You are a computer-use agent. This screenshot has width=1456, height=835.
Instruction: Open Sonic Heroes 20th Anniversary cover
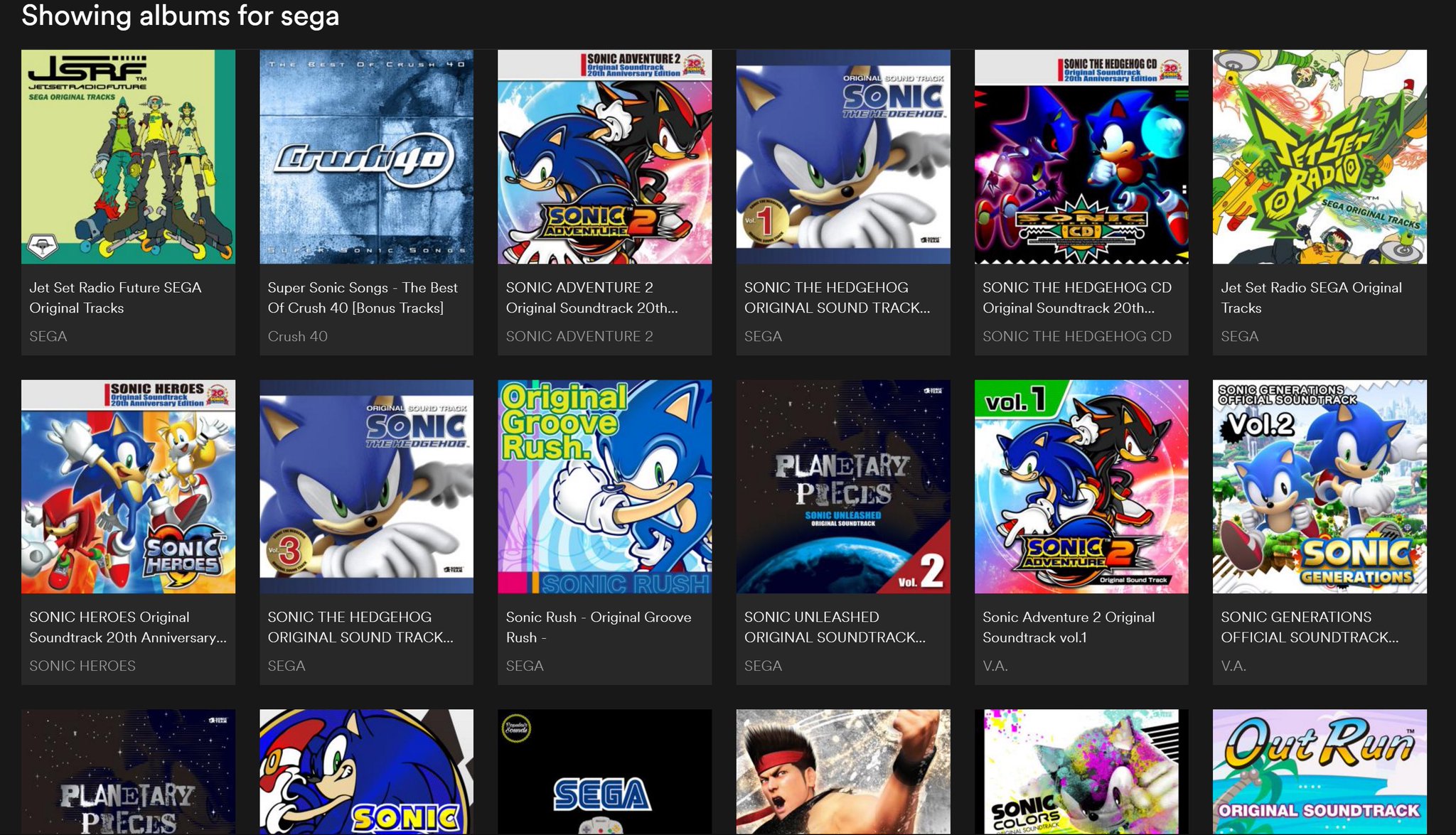[128, 487]
